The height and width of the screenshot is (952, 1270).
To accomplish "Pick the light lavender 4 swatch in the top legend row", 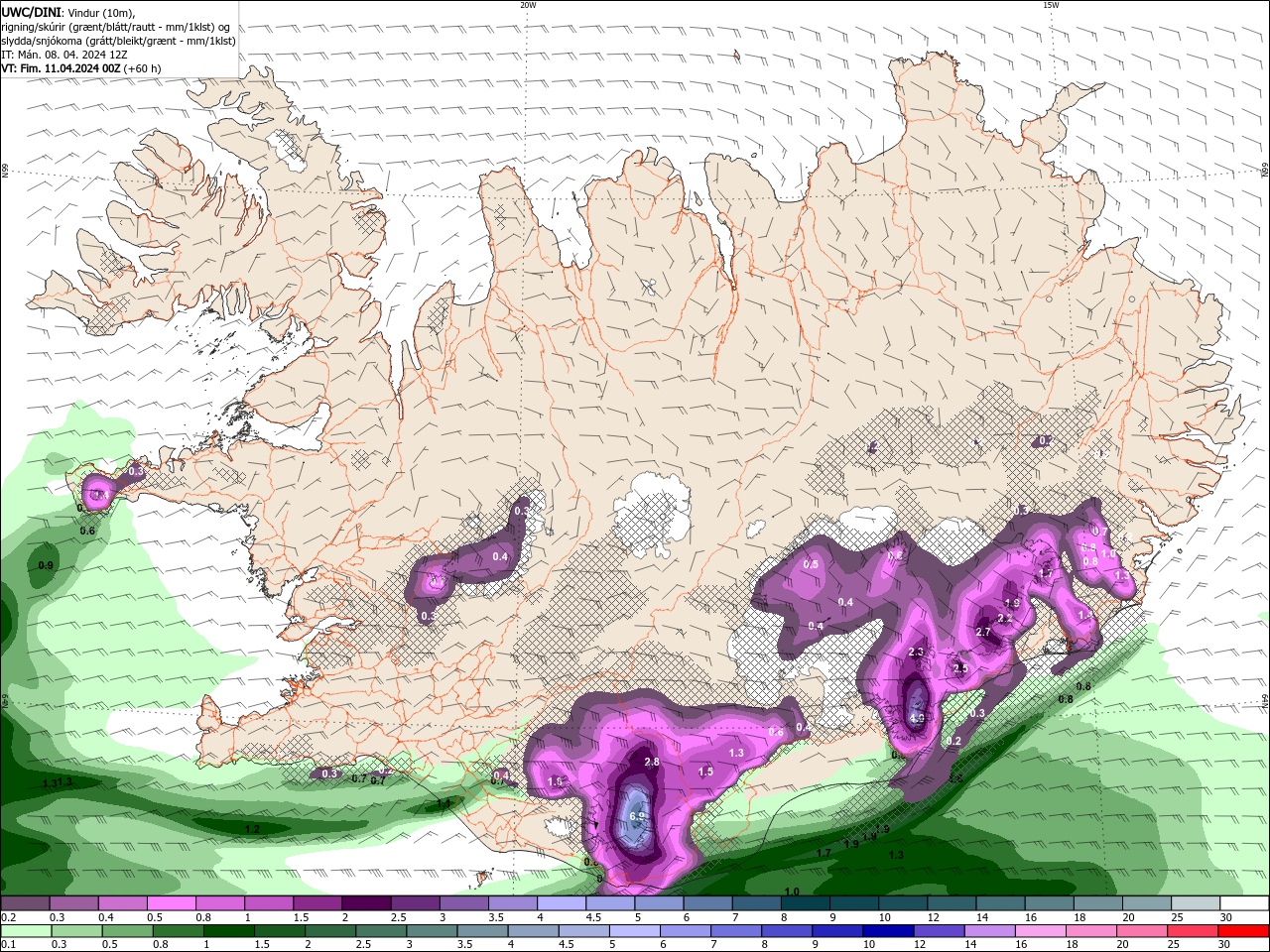I will (561, 903).
